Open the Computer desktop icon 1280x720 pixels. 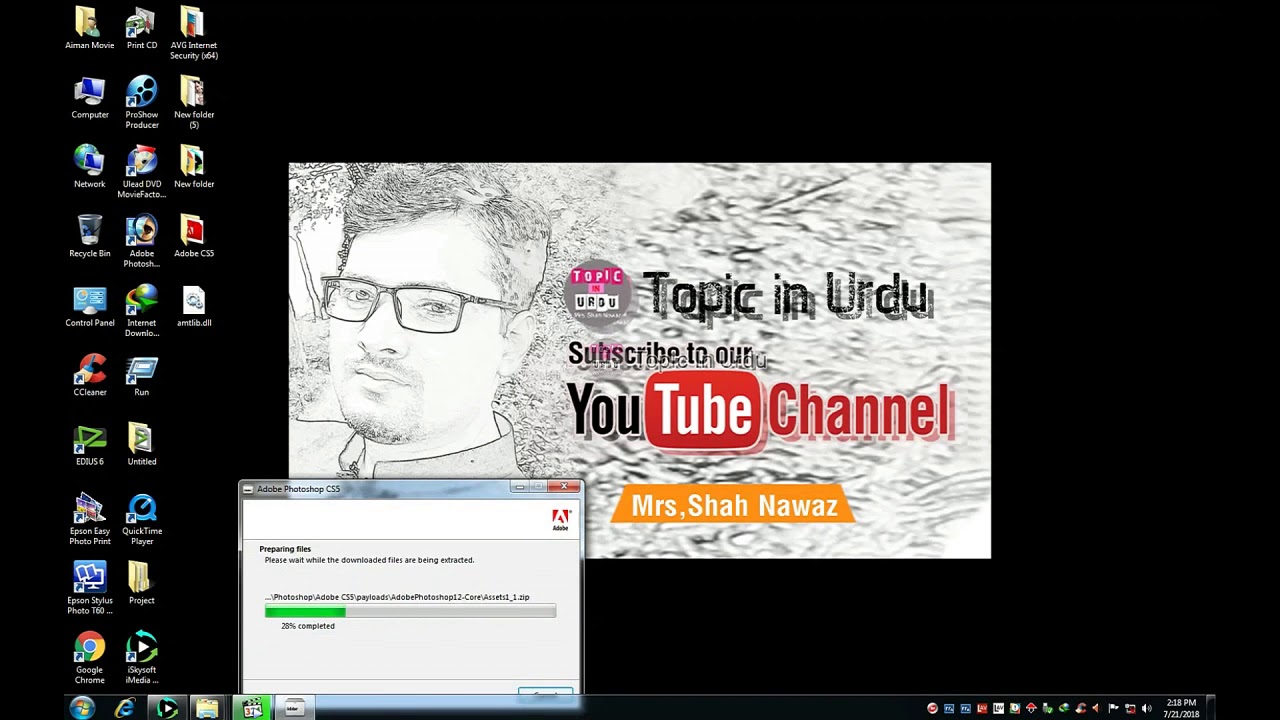89,98
